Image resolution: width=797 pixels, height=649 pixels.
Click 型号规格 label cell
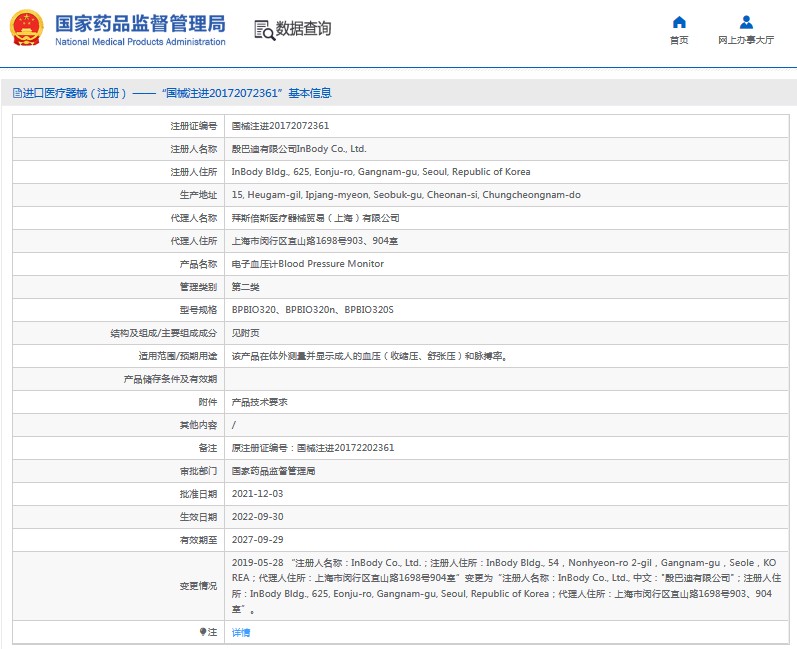coord(198,310)
